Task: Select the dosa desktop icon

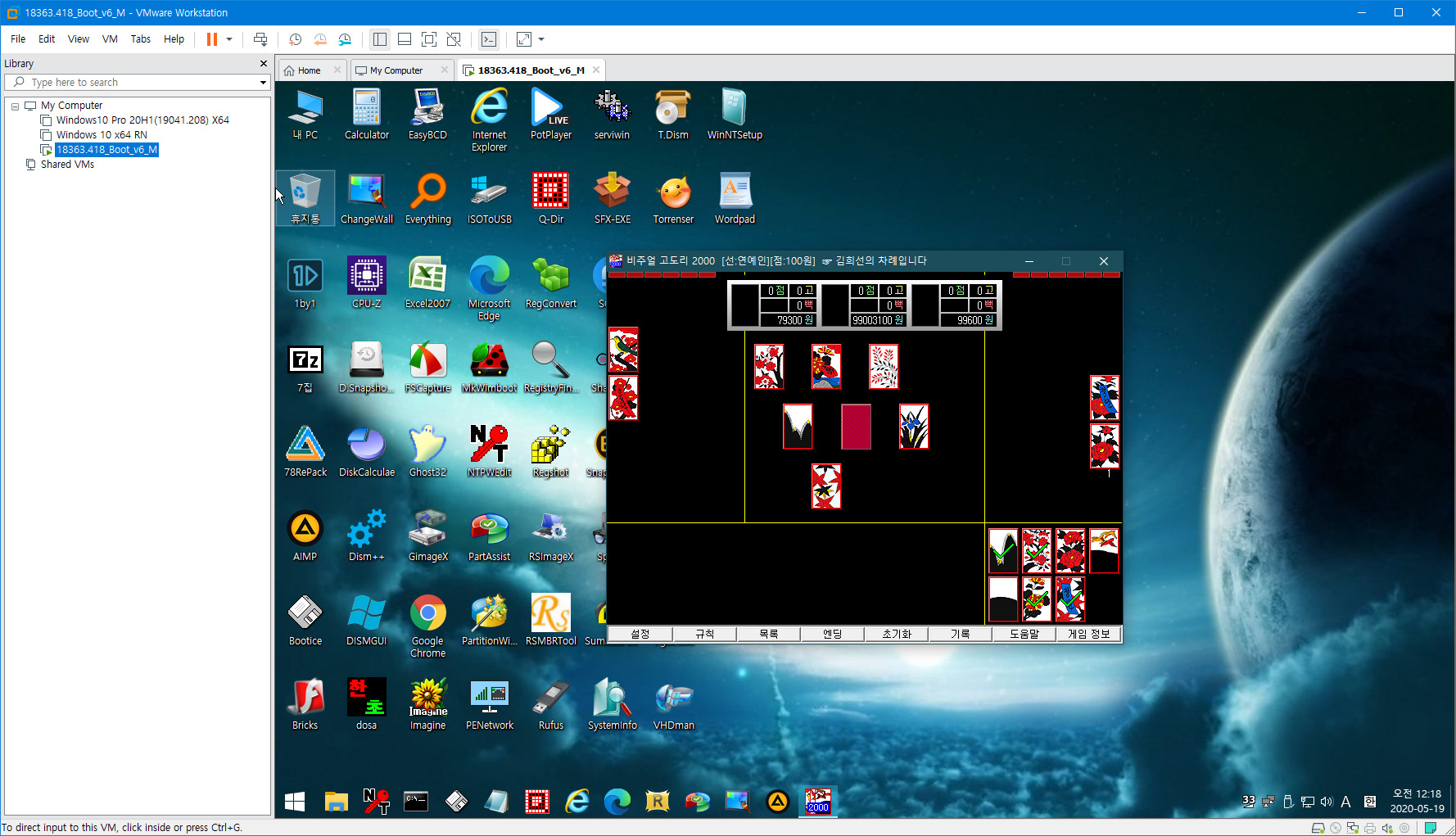Action: click(366, 705)
